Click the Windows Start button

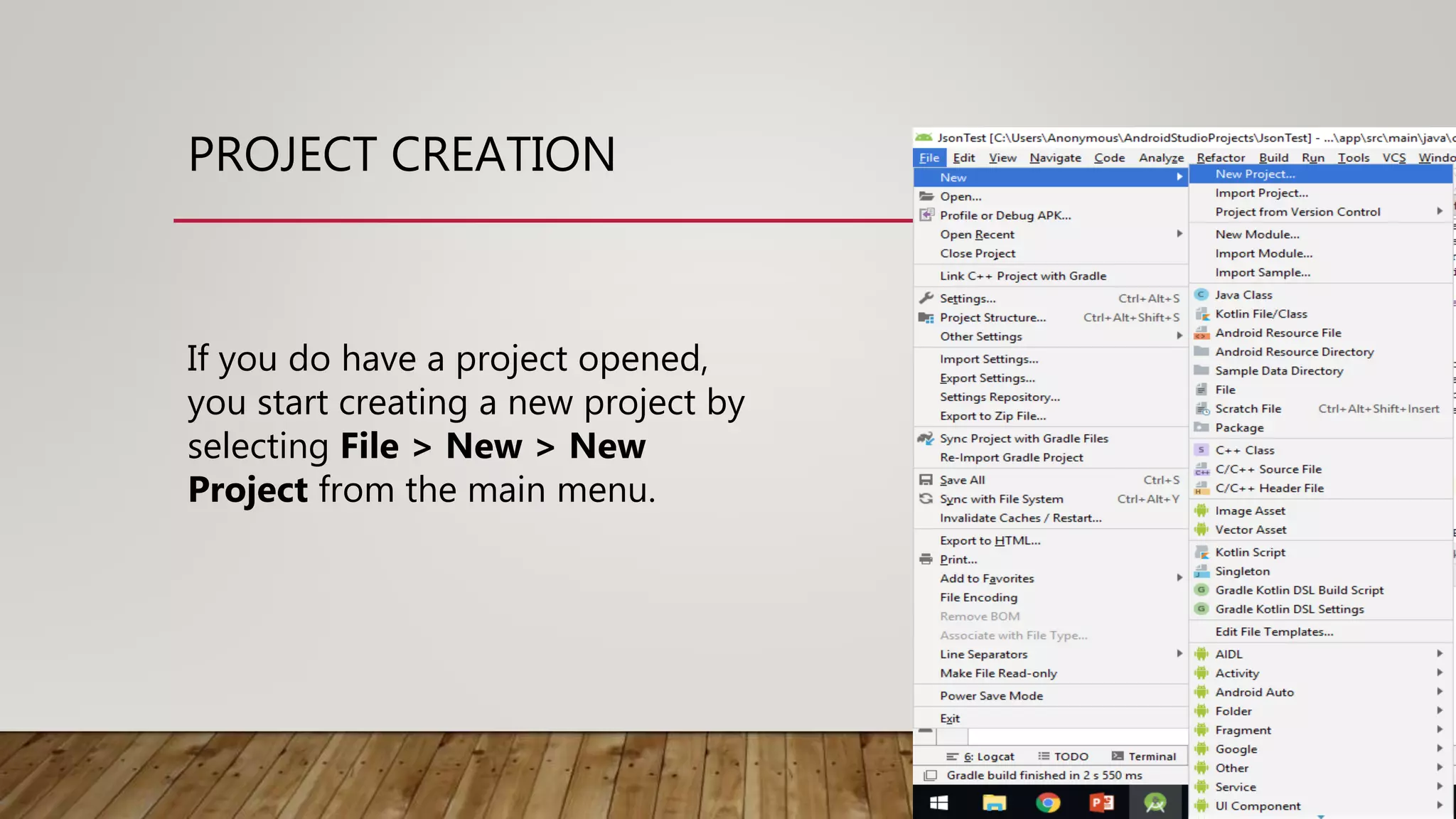[939, 803]
